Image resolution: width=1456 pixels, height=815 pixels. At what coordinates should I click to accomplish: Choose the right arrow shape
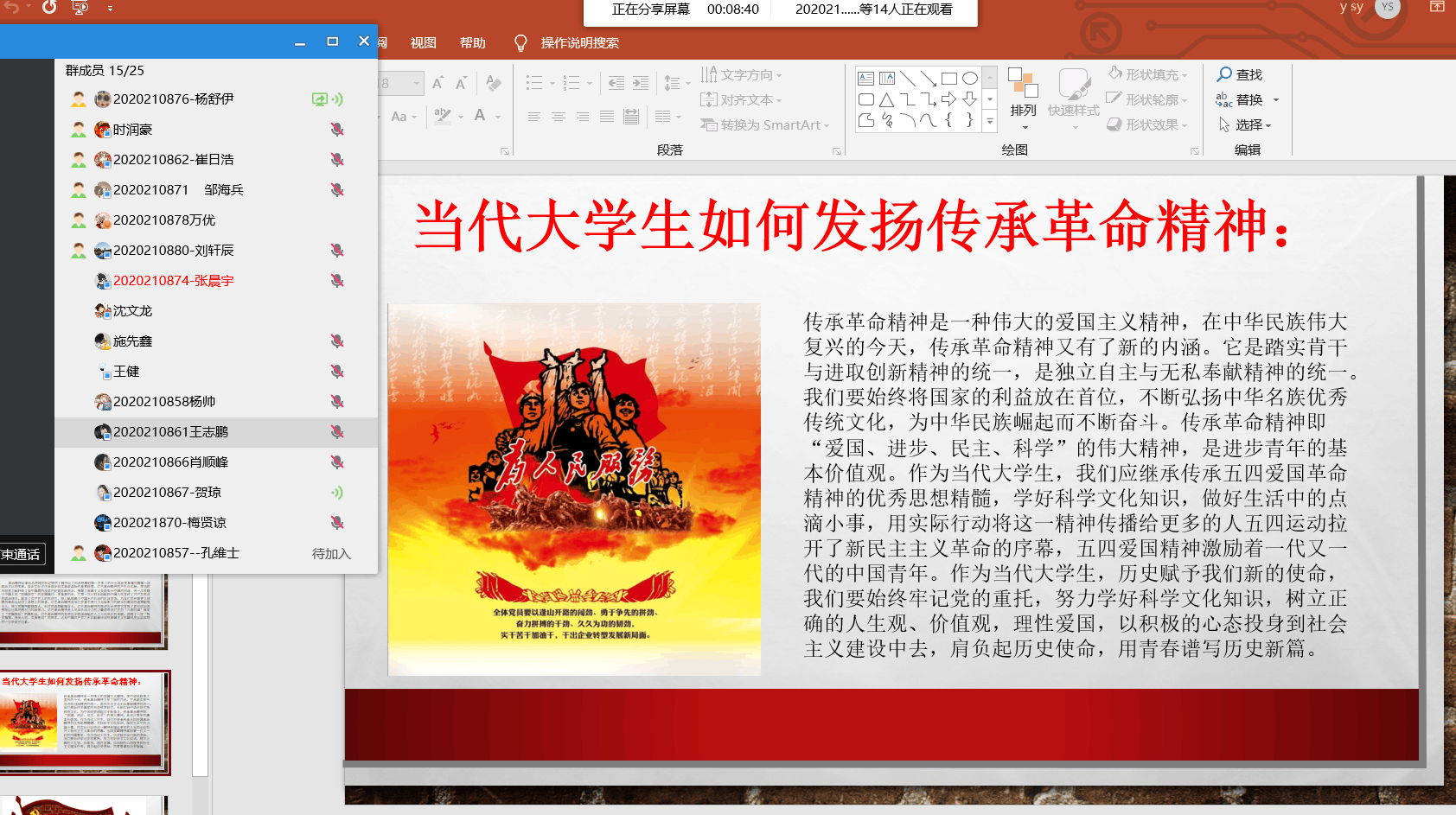[948, 99]
